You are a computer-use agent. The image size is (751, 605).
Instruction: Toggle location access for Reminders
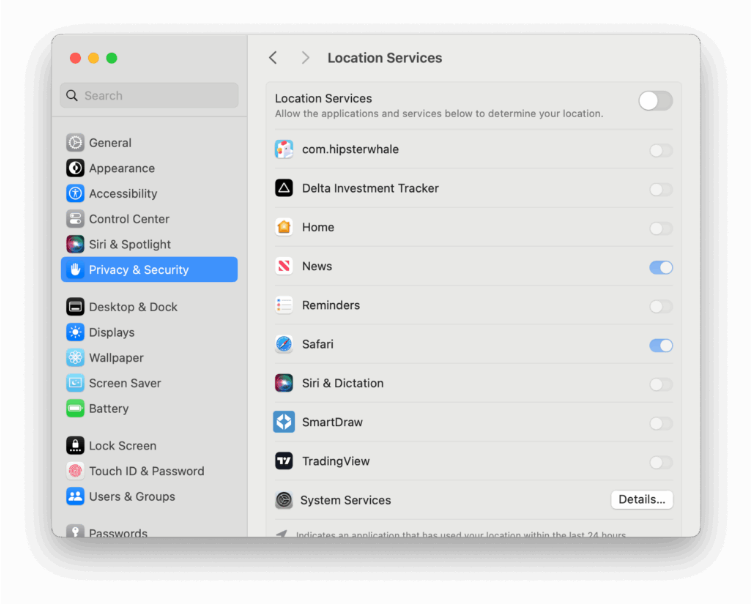(x=661, y=307)
